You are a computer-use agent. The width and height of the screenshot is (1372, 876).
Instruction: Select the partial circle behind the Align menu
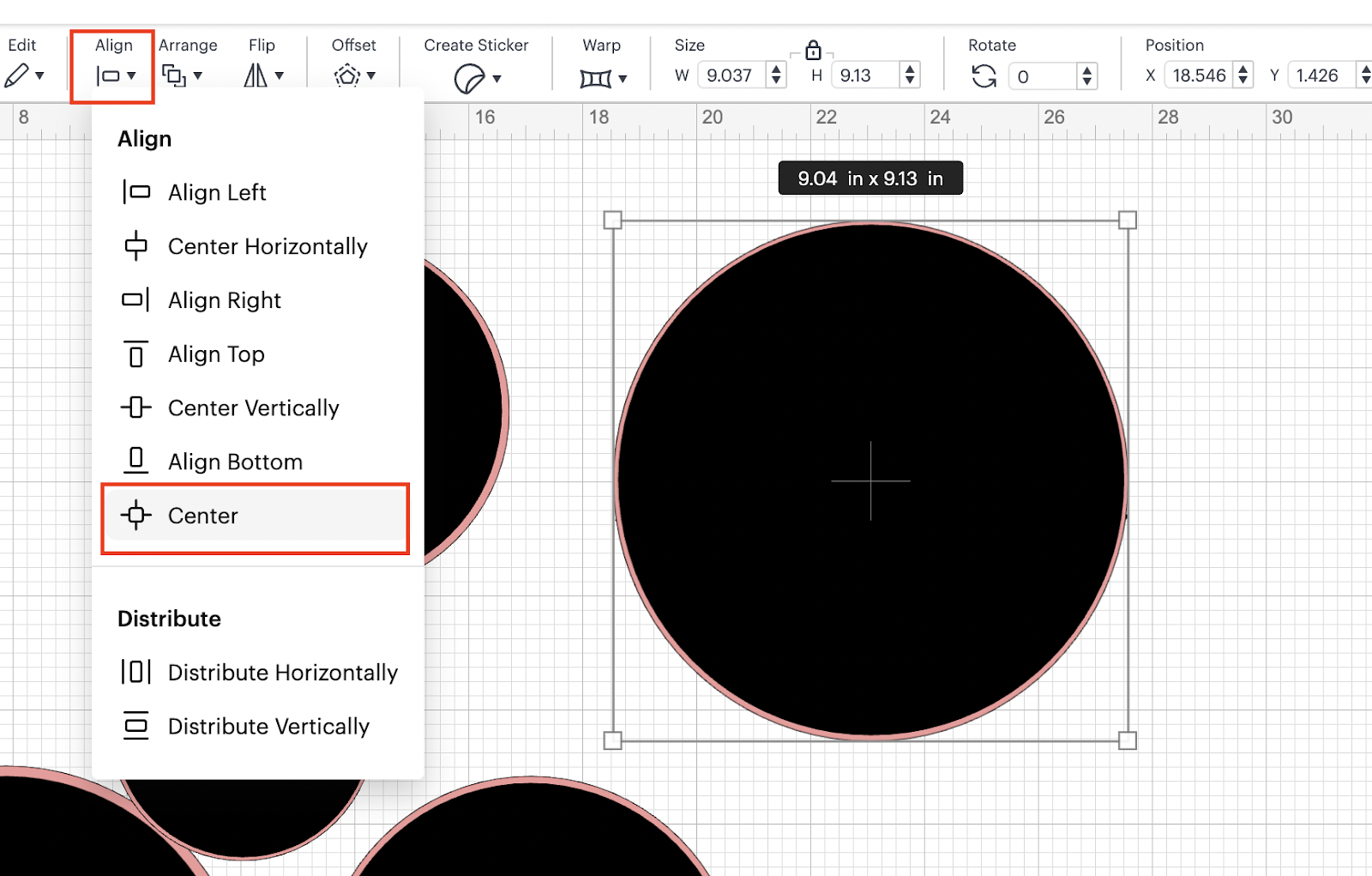tap(465, 412)
